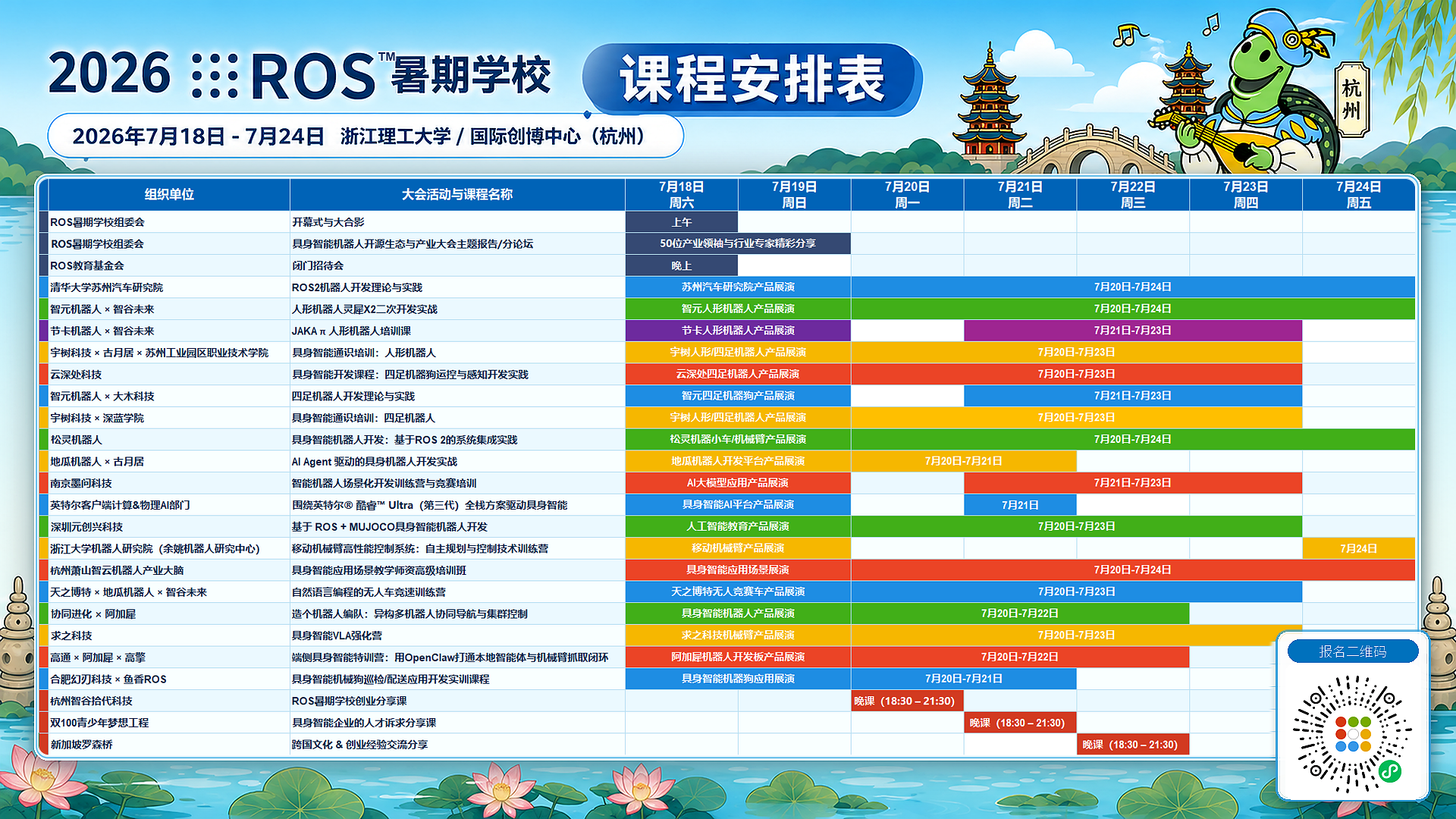Click the 具身智能VLA强化营 course cell

[457, 635]
